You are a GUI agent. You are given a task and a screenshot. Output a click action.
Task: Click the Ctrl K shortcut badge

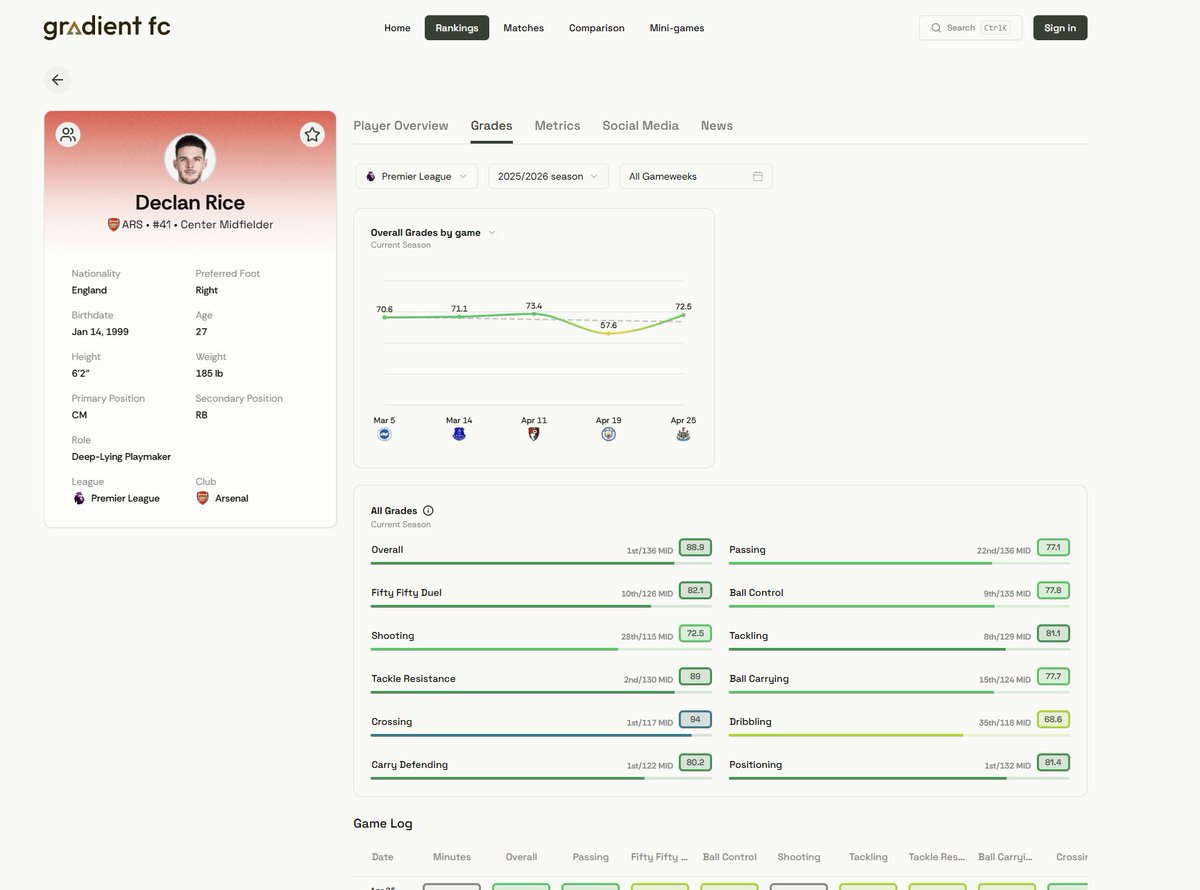click(x=995, y=28)
